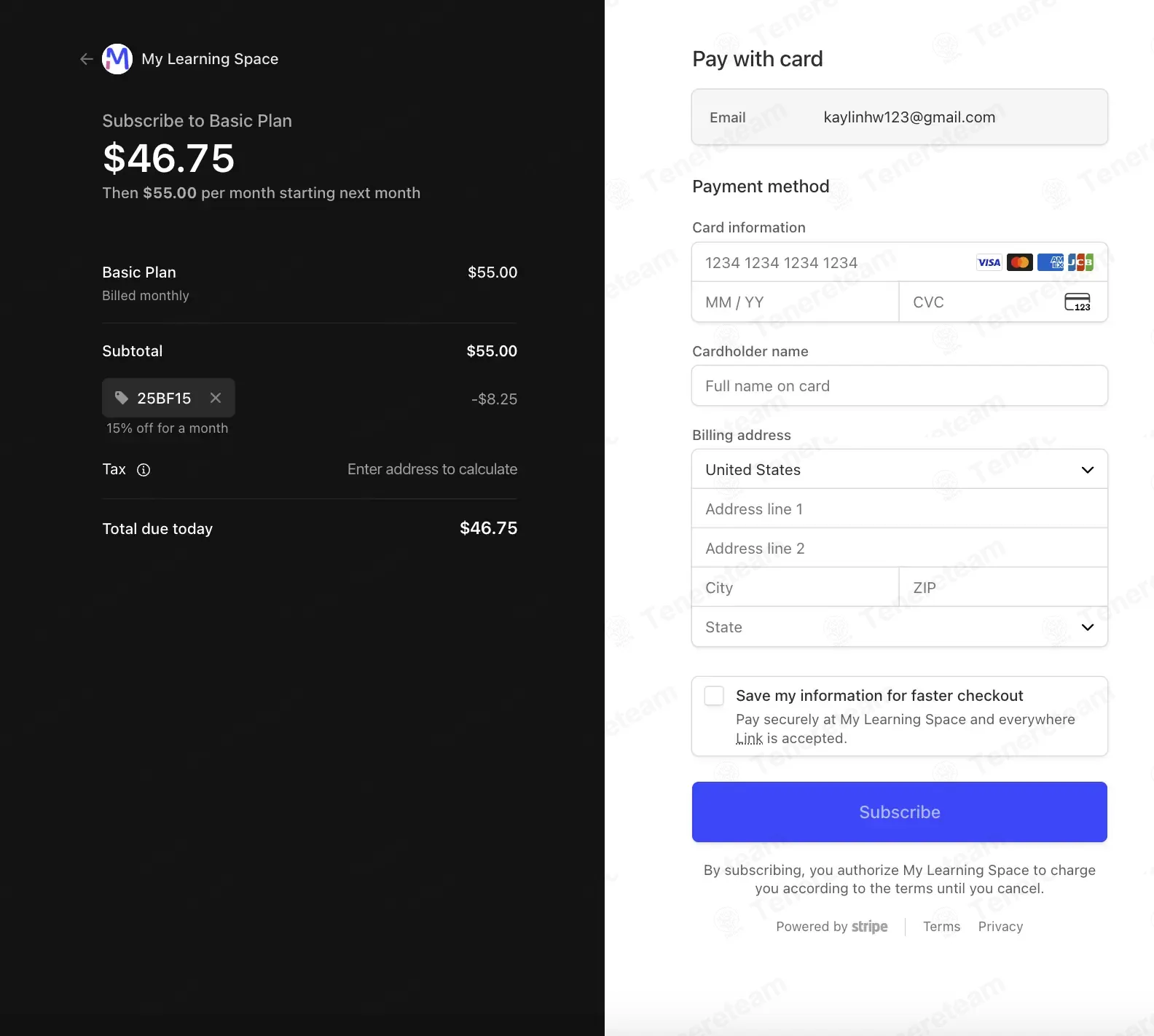
Task: Open the Privacy link
Action: [x=1000, y=927]
